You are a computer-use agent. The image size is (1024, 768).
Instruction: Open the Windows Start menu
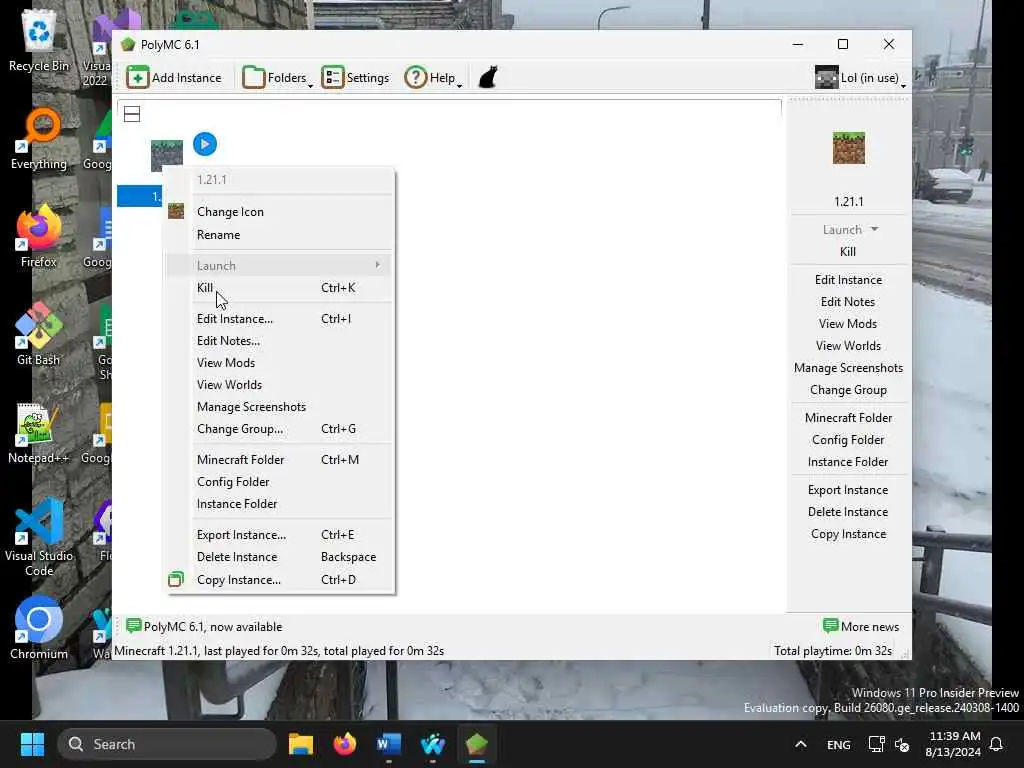click(32, 744)
